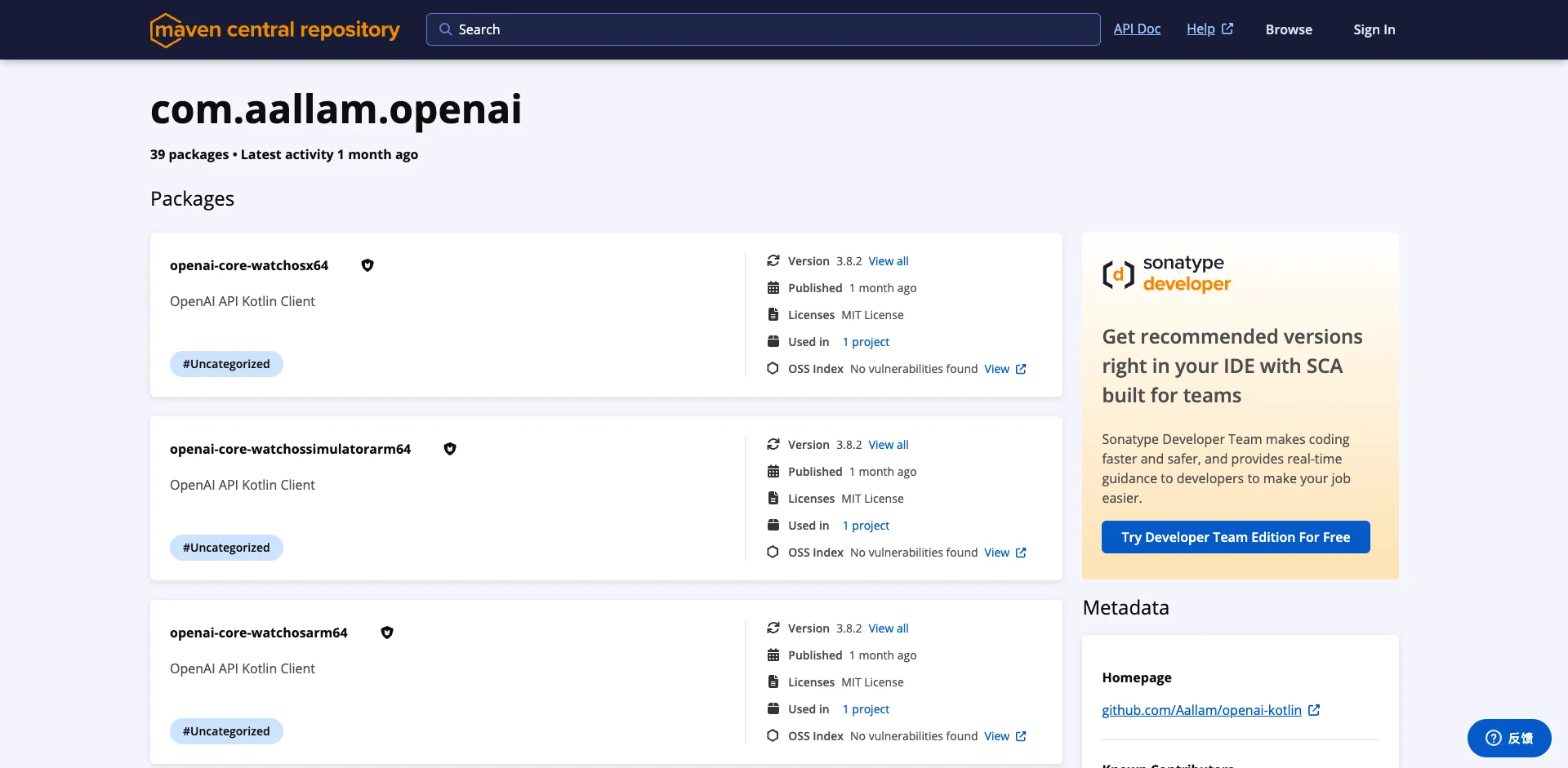View all versions of openai-core-watchosarm64

tap(889, 628)
